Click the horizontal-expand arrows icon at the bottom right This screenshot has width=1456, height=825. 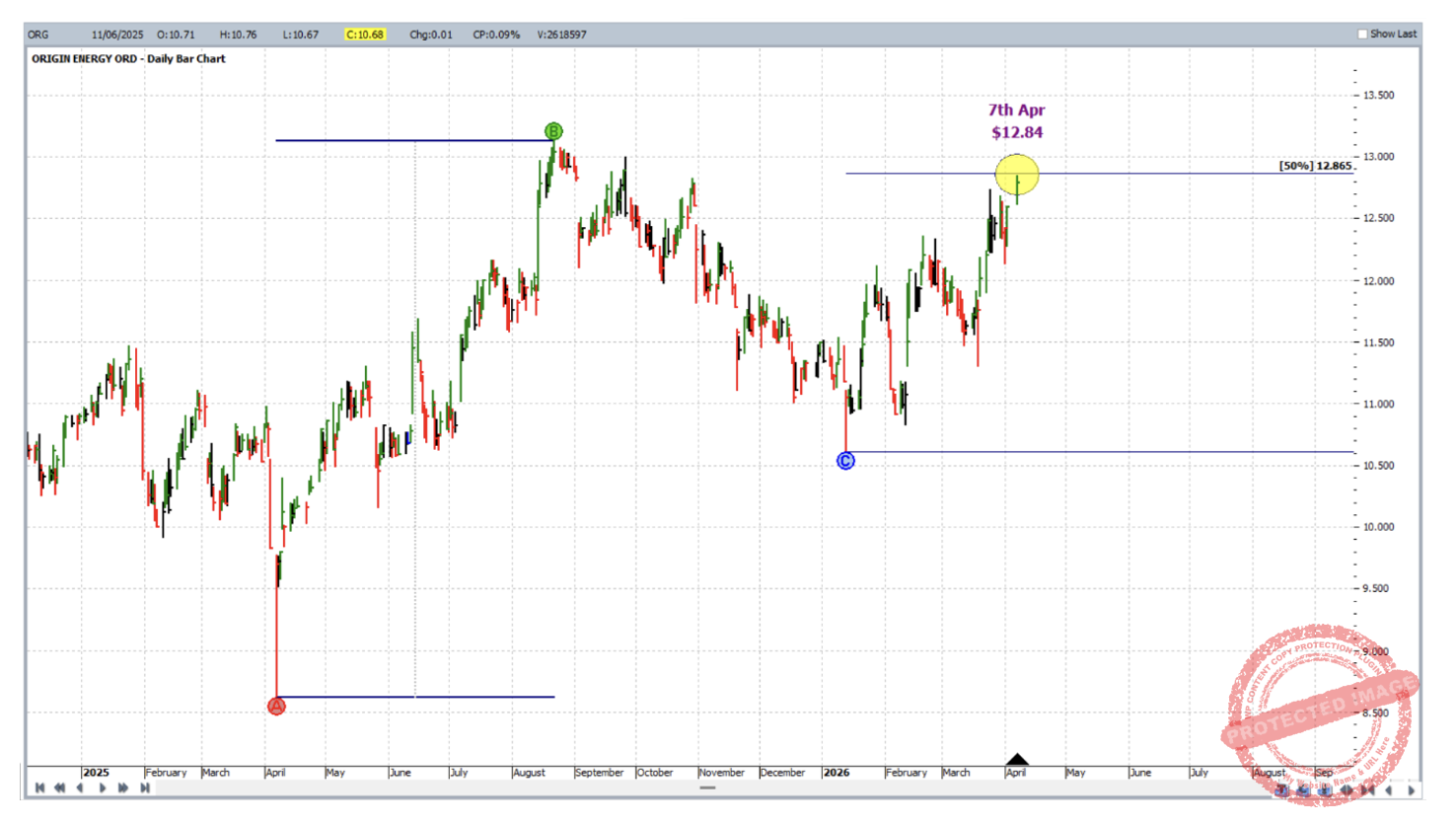(1347, 789)
